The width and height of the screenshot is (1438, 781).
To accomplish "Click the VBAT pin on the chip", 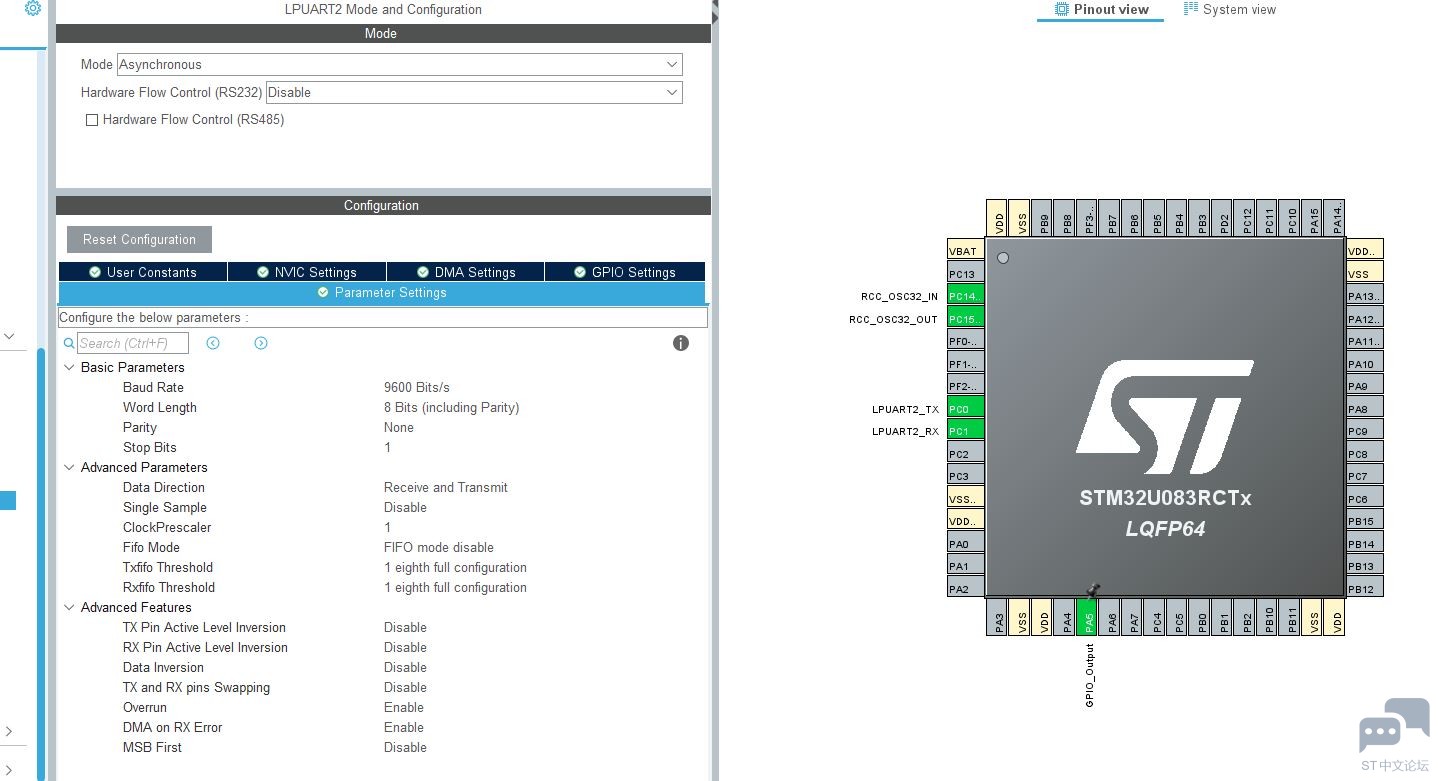I will pyautogui.click(x=965, y=251).
